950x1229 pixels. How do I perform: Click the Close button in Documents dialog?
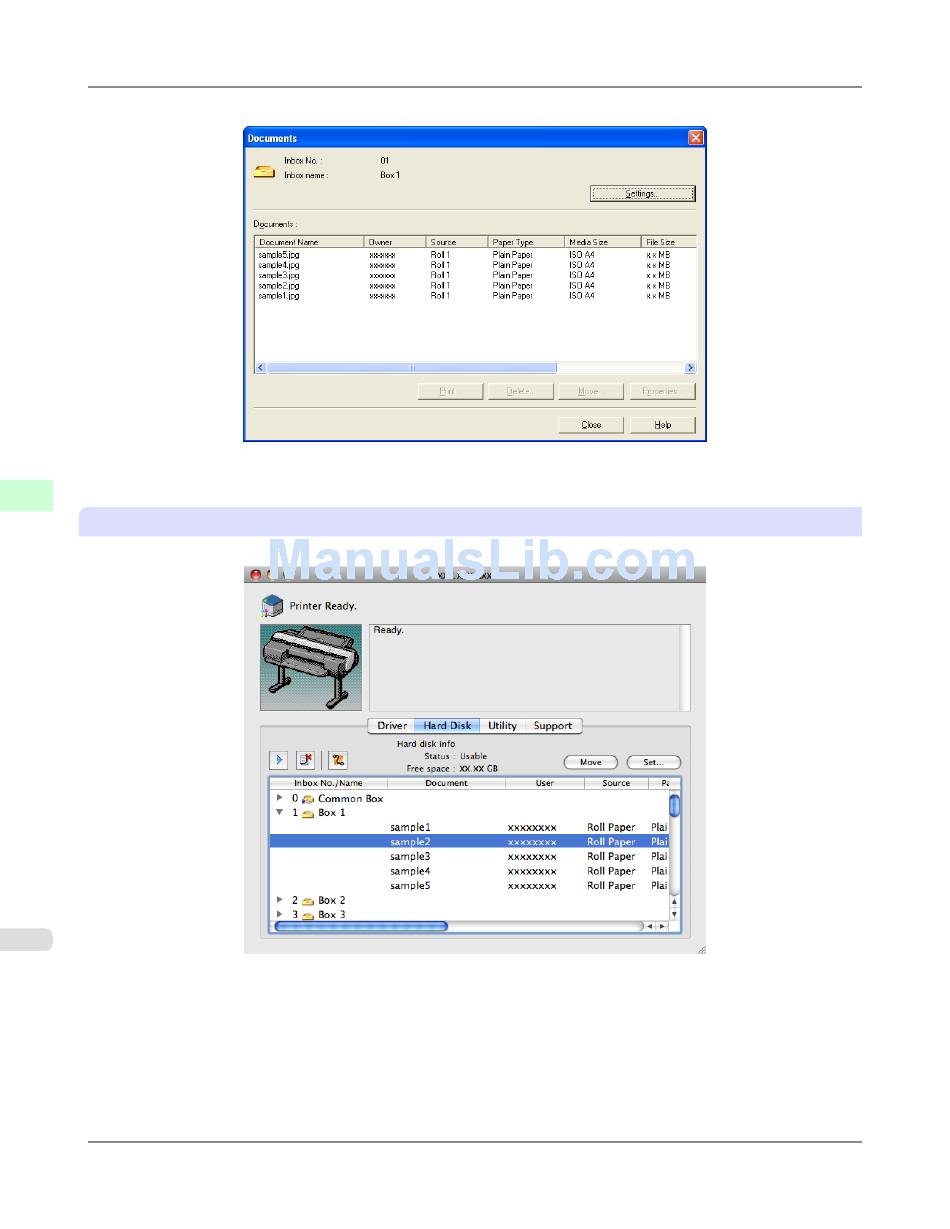(591, 425)
